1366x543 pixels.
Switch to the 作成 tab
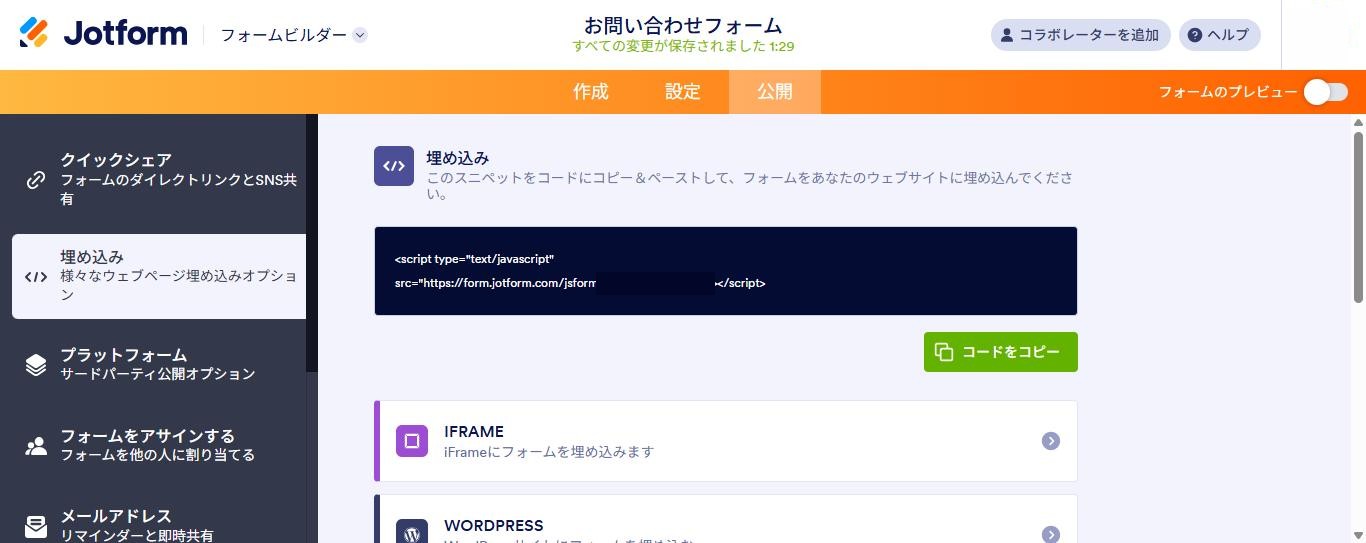[x=591, y=92]
